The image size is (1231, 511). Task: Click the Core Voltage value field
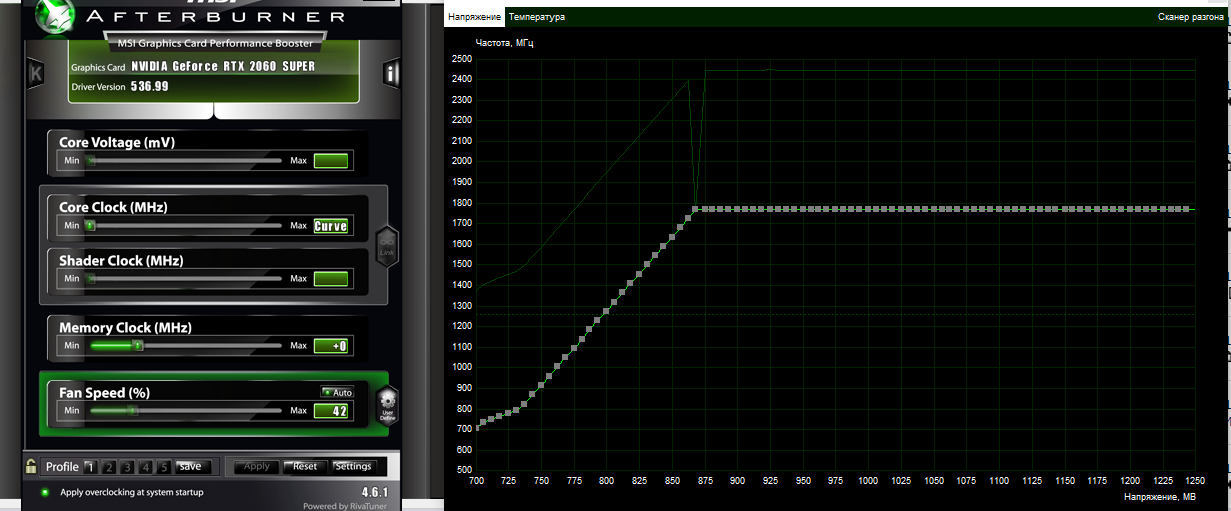pyautogui.click(x=330, y=160)
